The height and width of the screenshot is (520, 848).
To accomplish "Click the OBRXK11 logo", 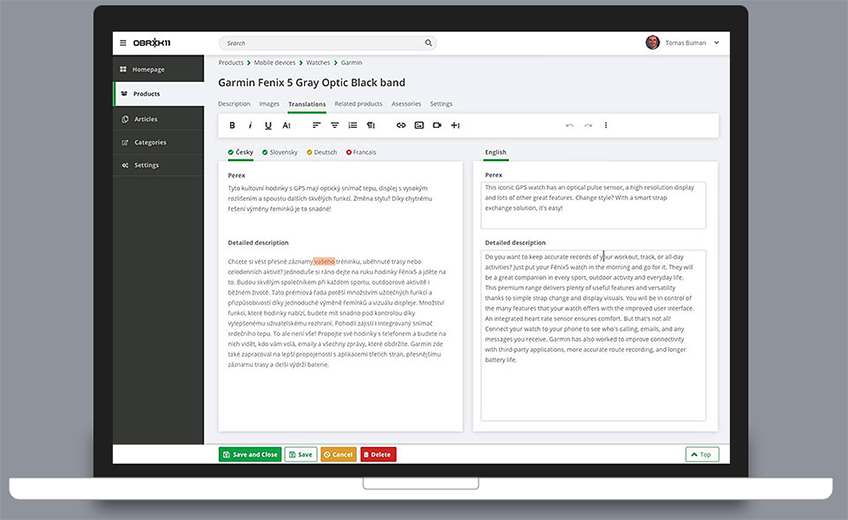I will (152, 43).
